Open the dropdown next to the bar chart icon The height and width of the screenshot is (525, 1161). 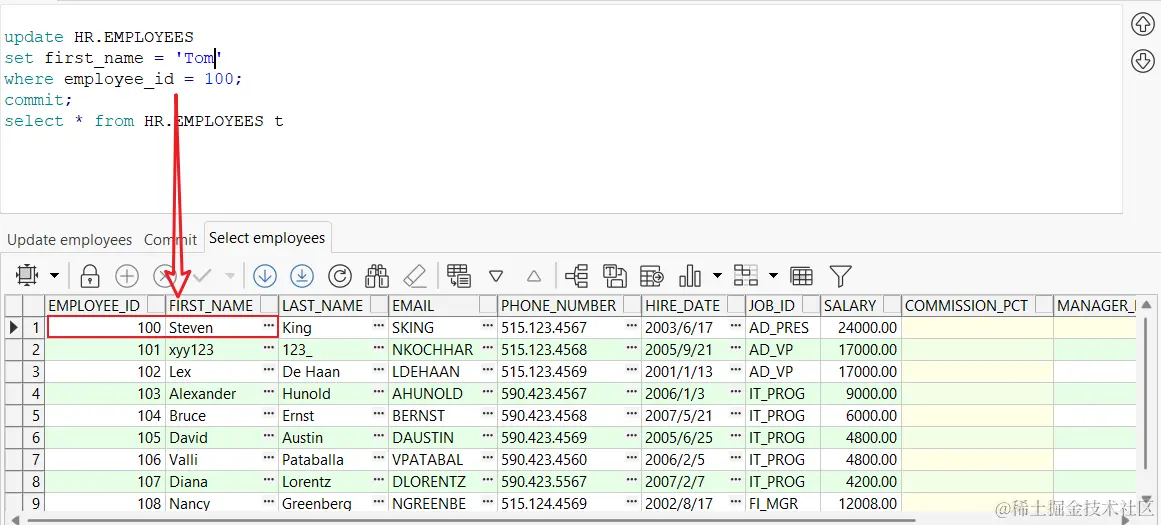717,276
